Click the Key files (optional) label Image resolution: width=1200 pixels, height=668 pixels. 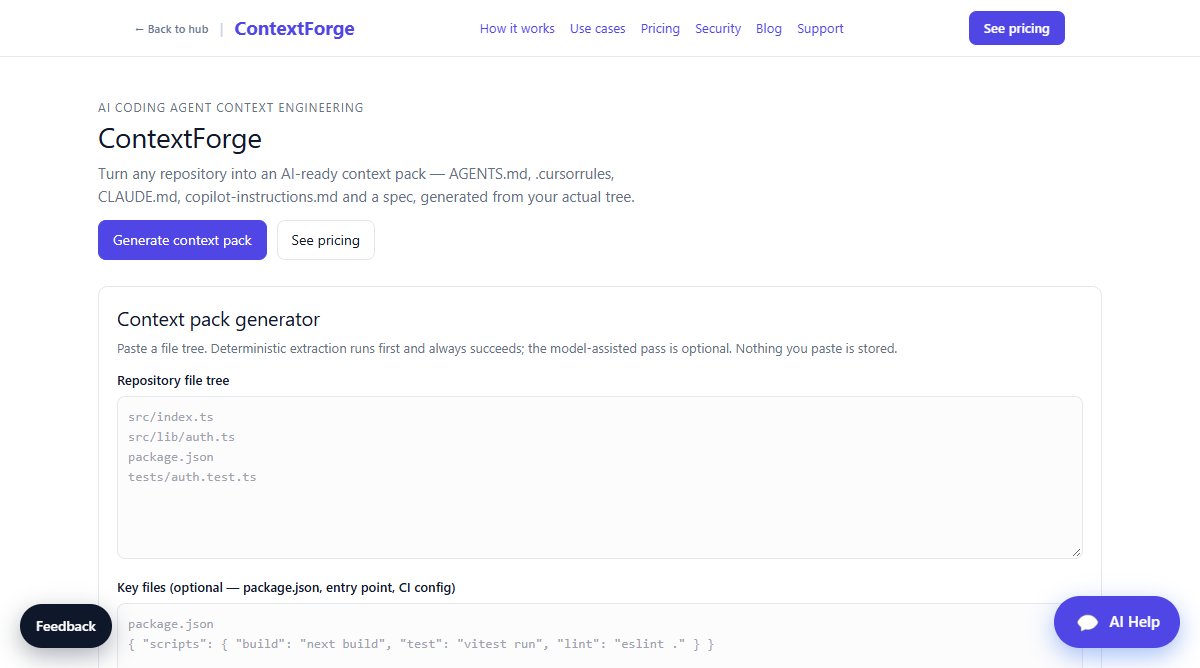(x=286, y=587)
